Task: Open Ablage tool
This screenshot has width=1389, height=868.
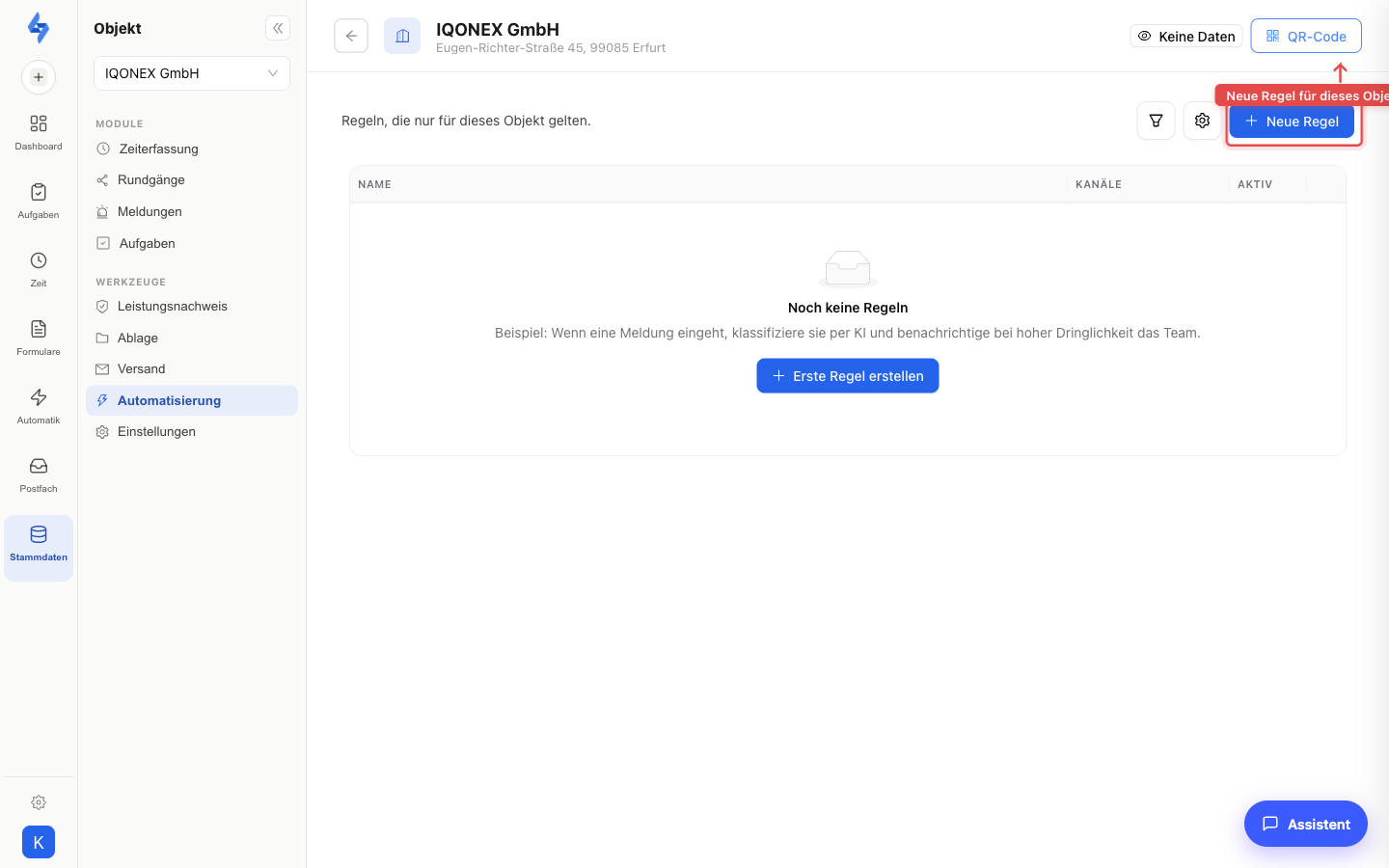Action: pos(192,338)
